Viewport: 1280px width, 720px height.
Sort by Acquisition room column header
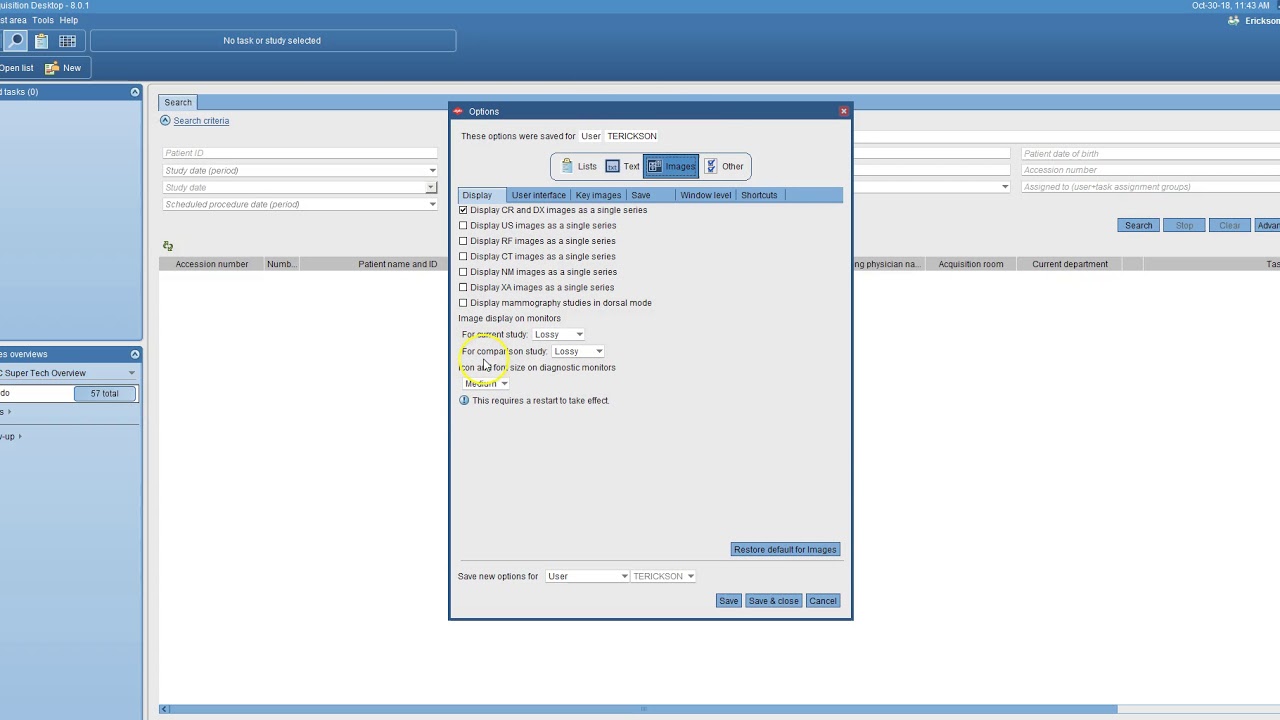point(971,264)
